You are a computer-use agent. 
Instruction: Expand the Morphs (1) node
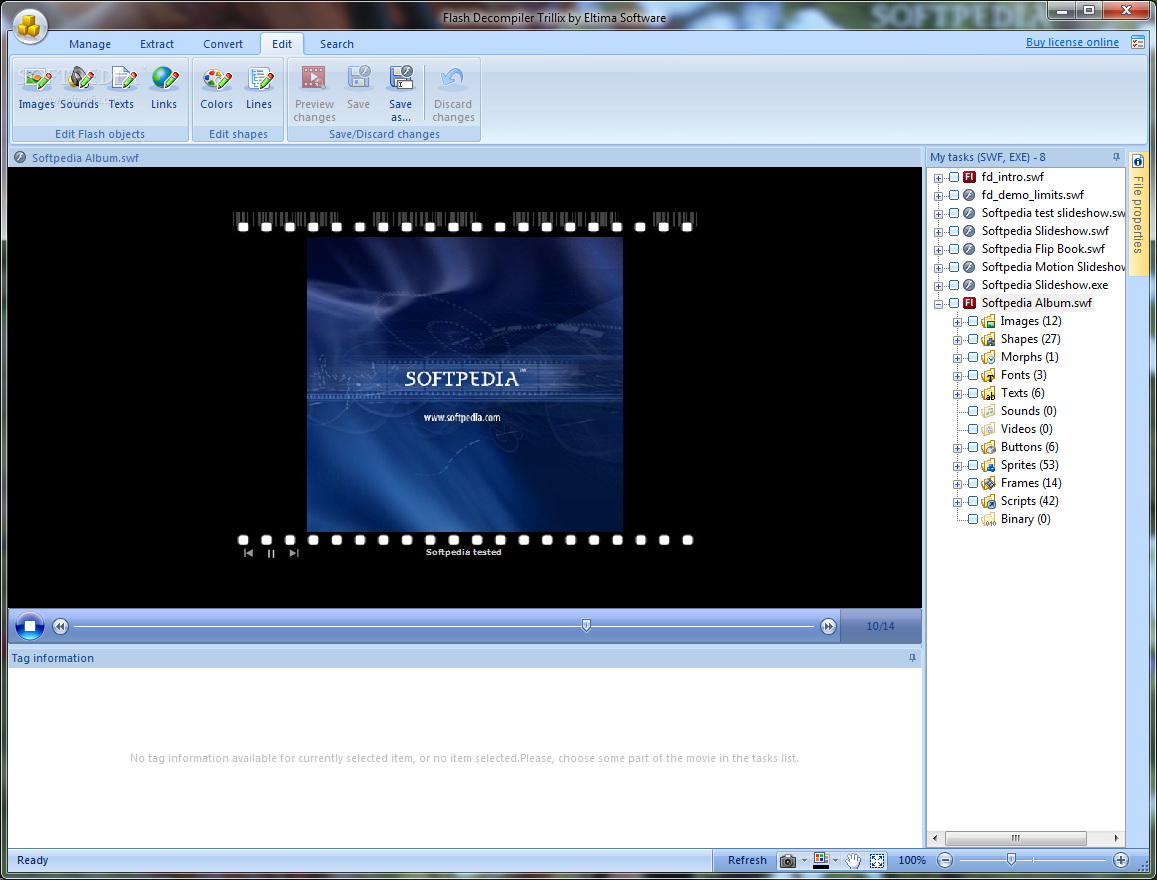957,358
